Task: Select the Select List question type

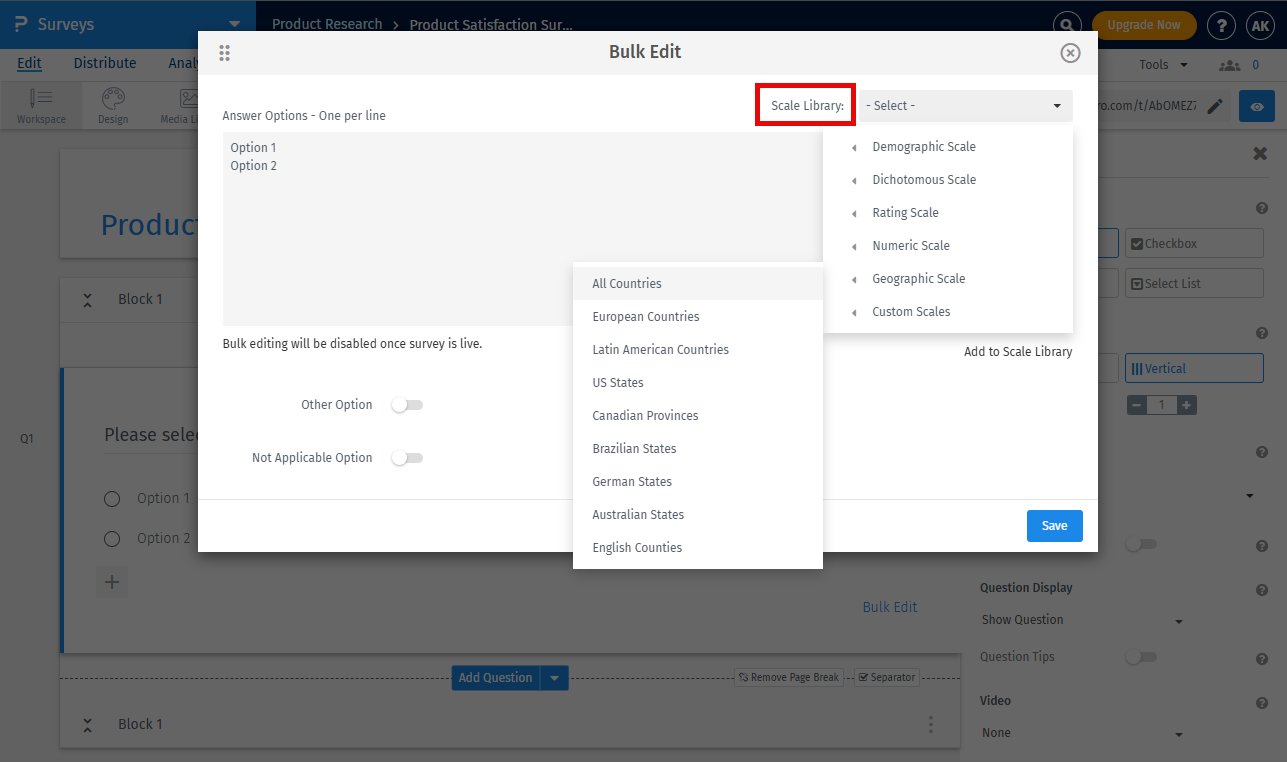Action: click(1194, 283)
